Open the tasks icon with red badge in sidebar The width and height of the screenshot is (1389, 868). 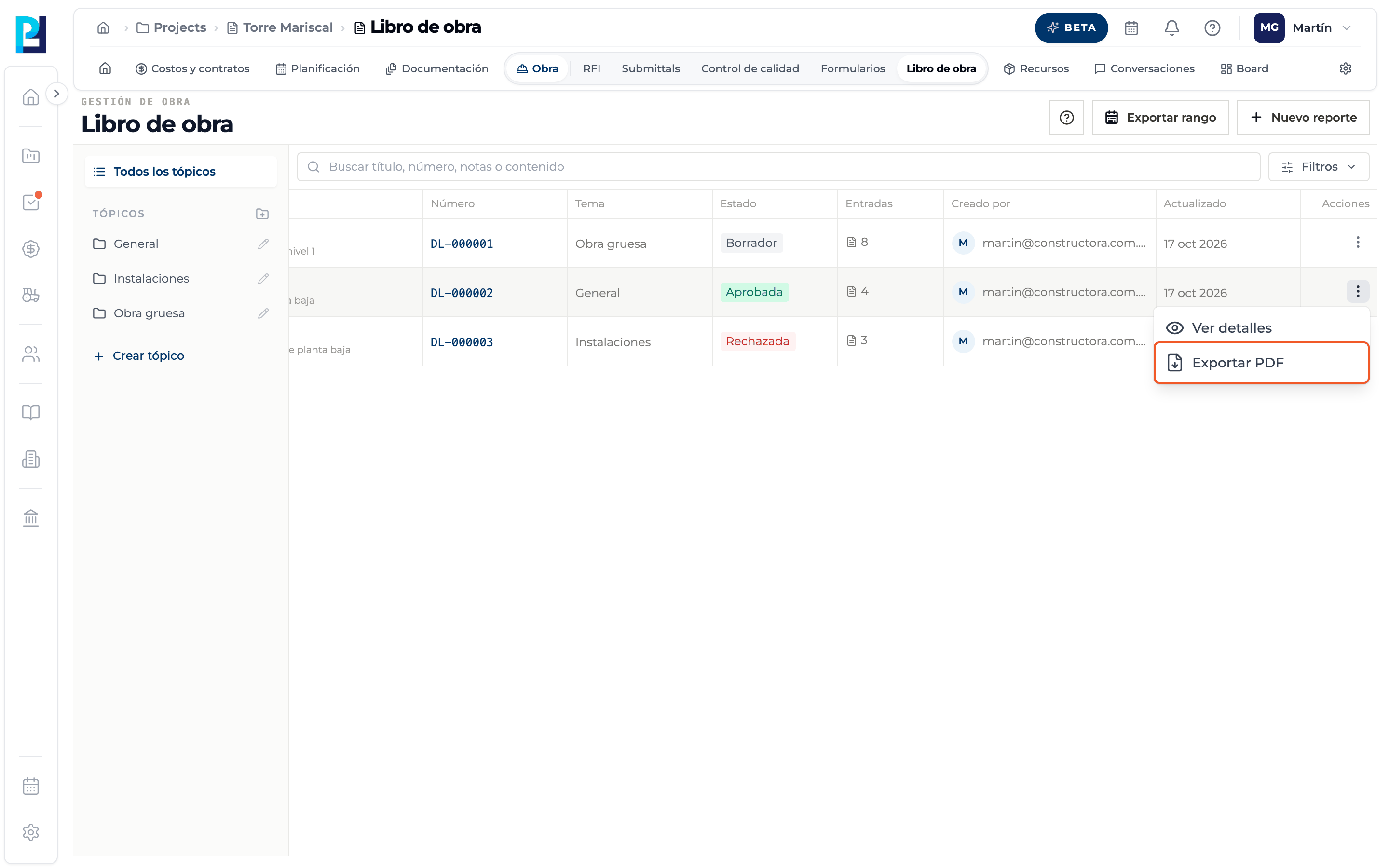[x=31, y=202]
